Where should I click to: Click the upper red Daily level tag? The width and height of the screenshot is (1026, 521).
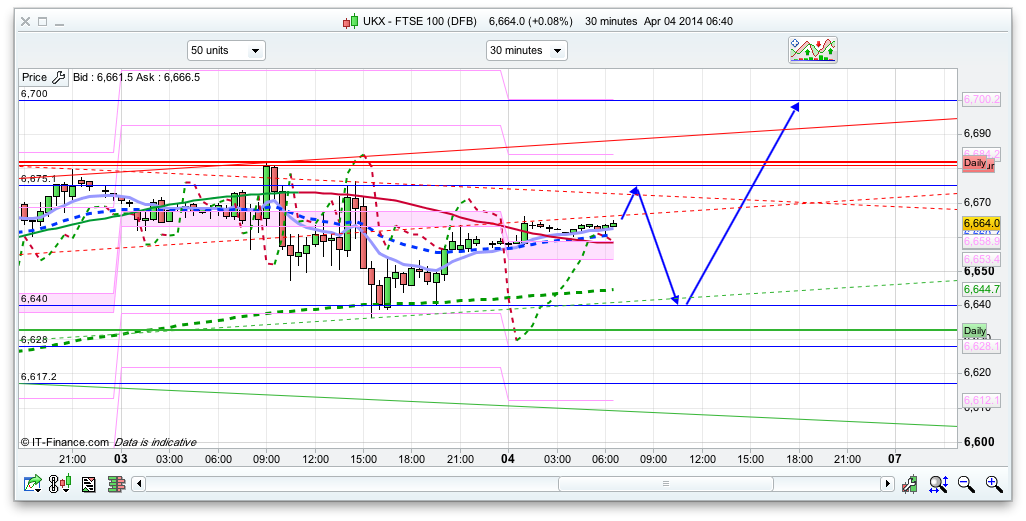[974, 162]
